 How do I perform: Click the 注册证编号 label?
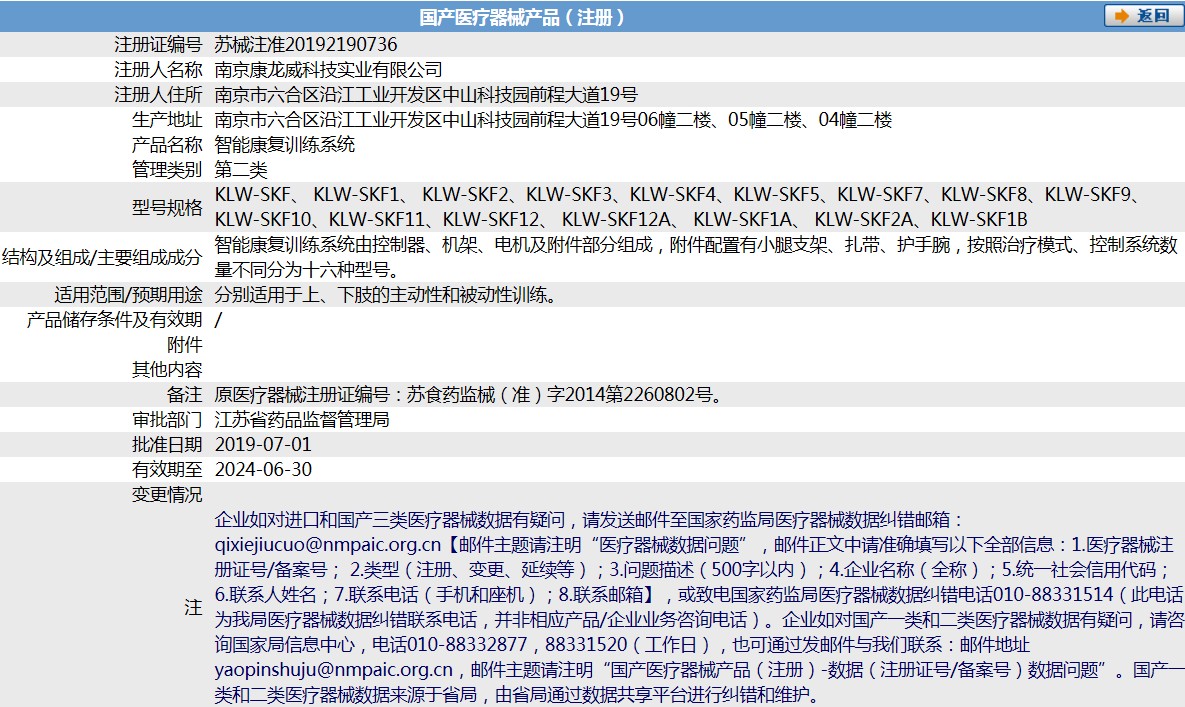point(158,45)
